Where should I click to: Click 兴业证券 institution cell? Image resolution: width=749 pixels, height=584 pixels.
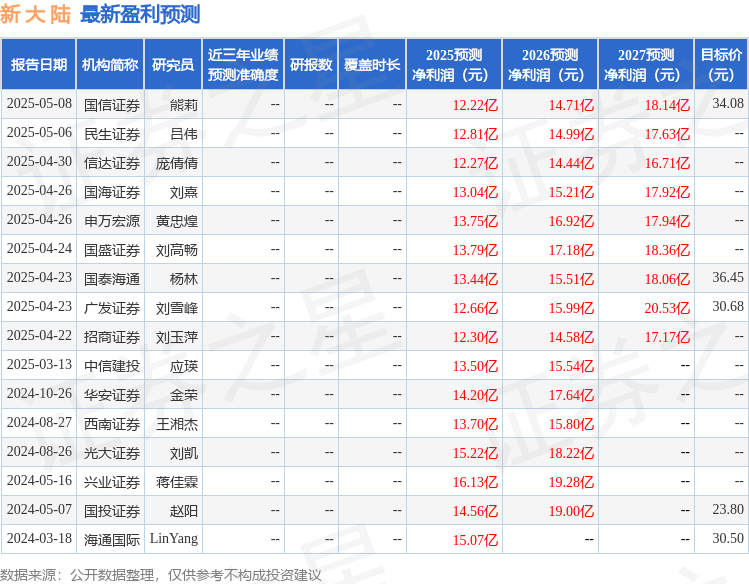point(112,482)
